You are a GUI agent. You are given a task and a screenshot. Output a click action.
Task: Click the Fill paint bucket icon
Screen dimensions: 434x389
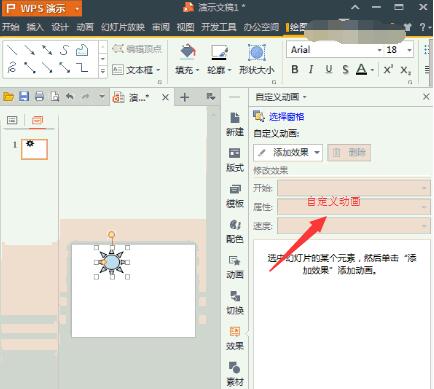(x=188, y=52)
